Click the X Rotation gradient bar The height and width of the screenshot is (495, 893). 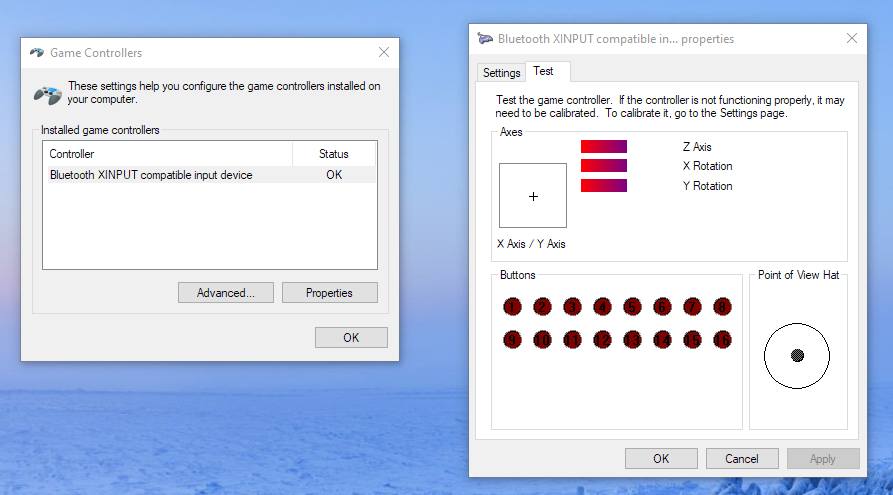604,166
